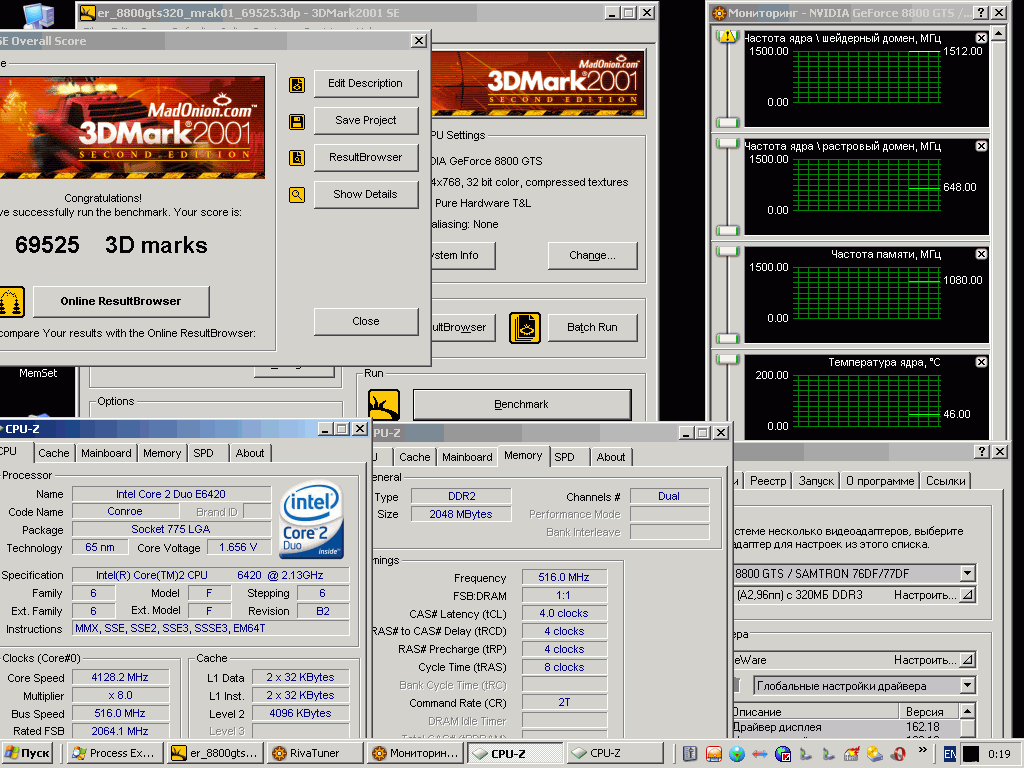Show hidden tray icons with the double chevron
This screenshot has height=768, width=1024.
pos(923,750)
